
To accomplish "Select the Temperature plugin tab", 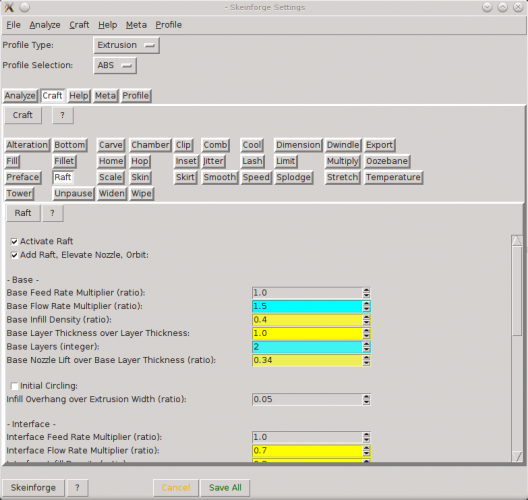I will [x=394, y=177].
